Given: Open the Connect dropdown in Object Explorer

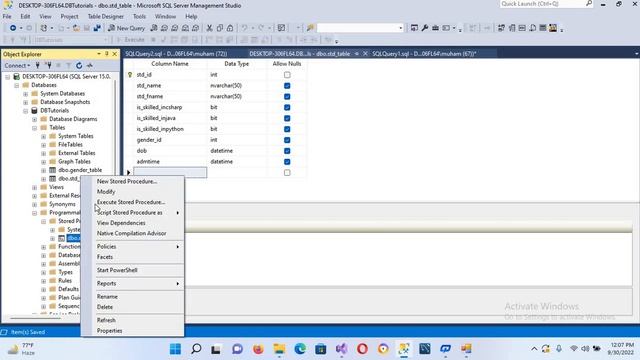Looking at the screenshot, I should 17,65.
